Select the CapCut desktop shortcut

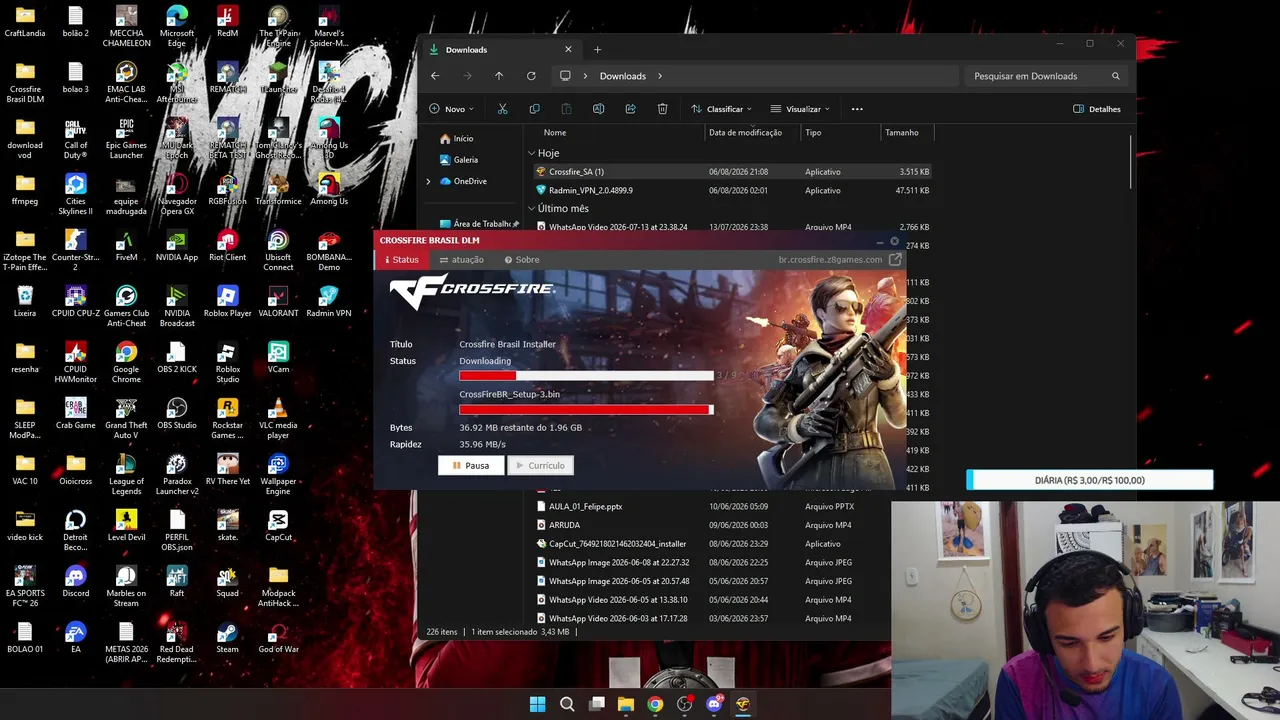click(278, 526)
